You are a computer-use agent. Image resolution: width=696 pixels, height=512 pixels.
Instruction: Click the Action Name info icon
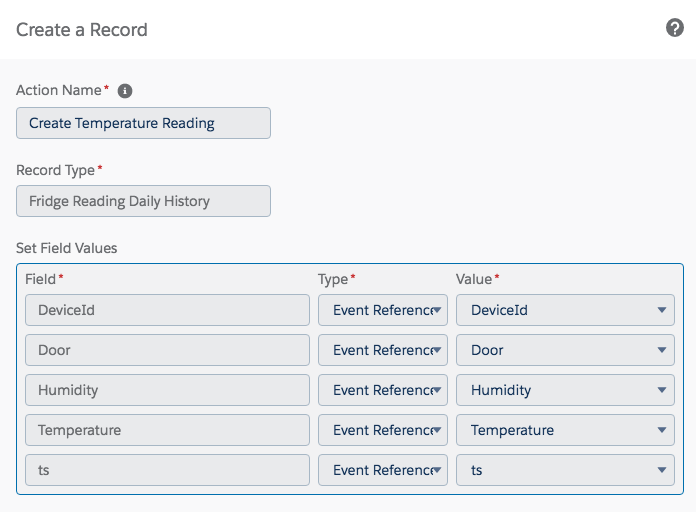(125, 91)
